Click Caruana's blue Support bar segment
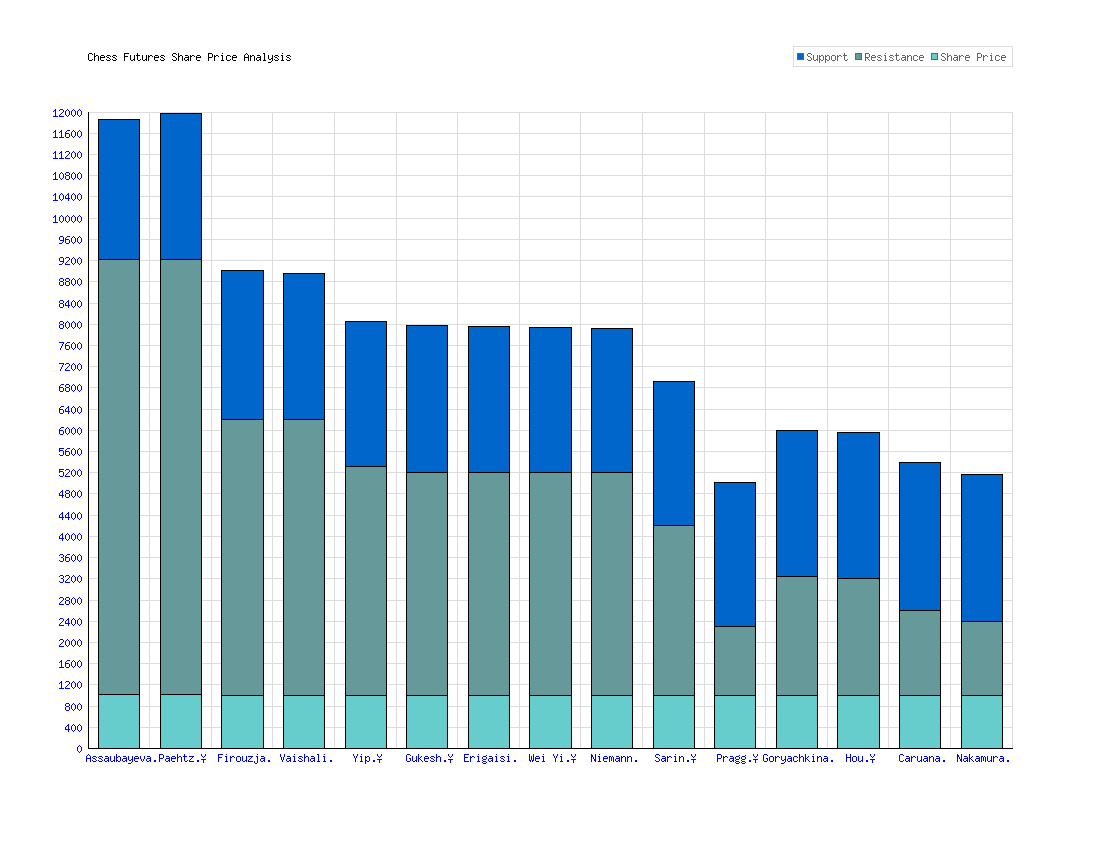The image size is (1100, 850). [920, 537]
